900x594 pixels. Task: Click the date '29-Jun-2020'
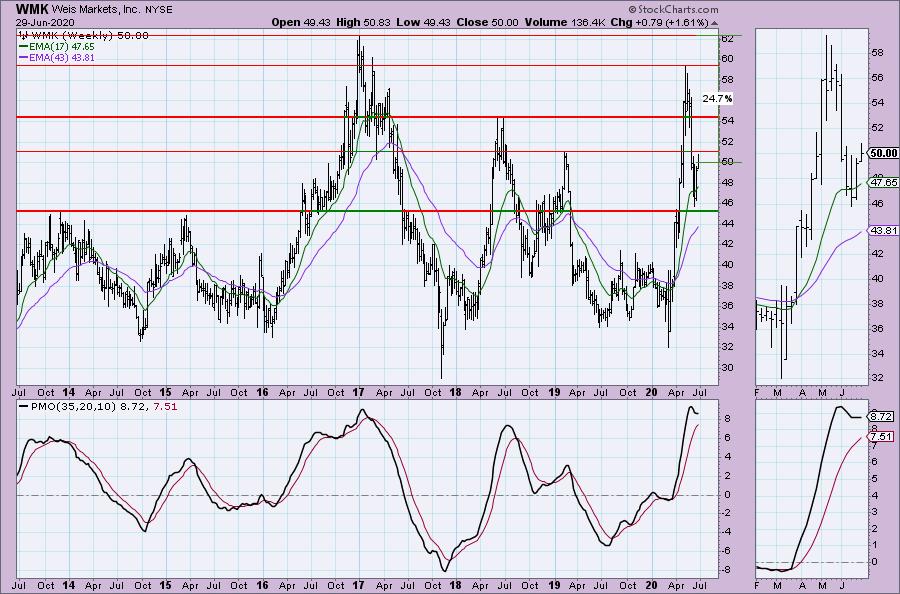point(45,22)
